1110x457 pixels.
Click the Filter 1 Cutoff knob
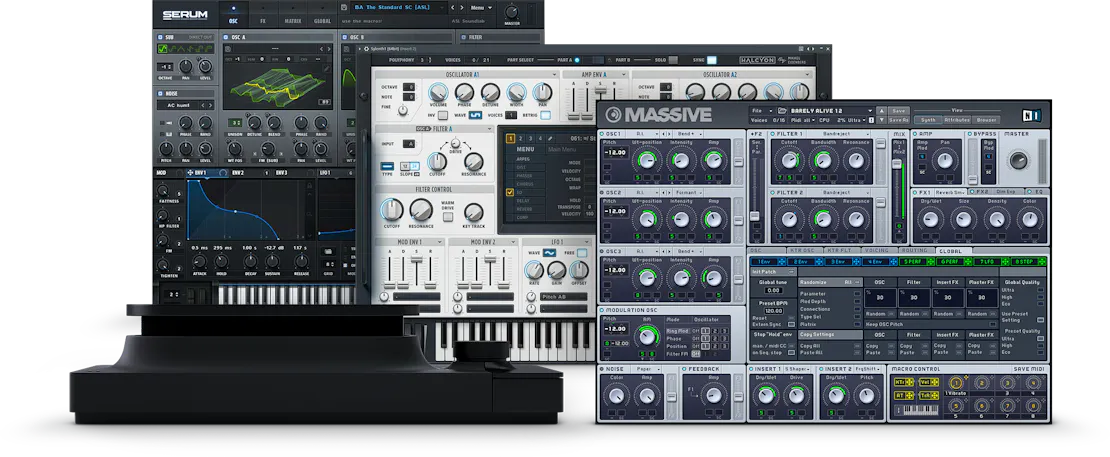[x=789, y=159]
